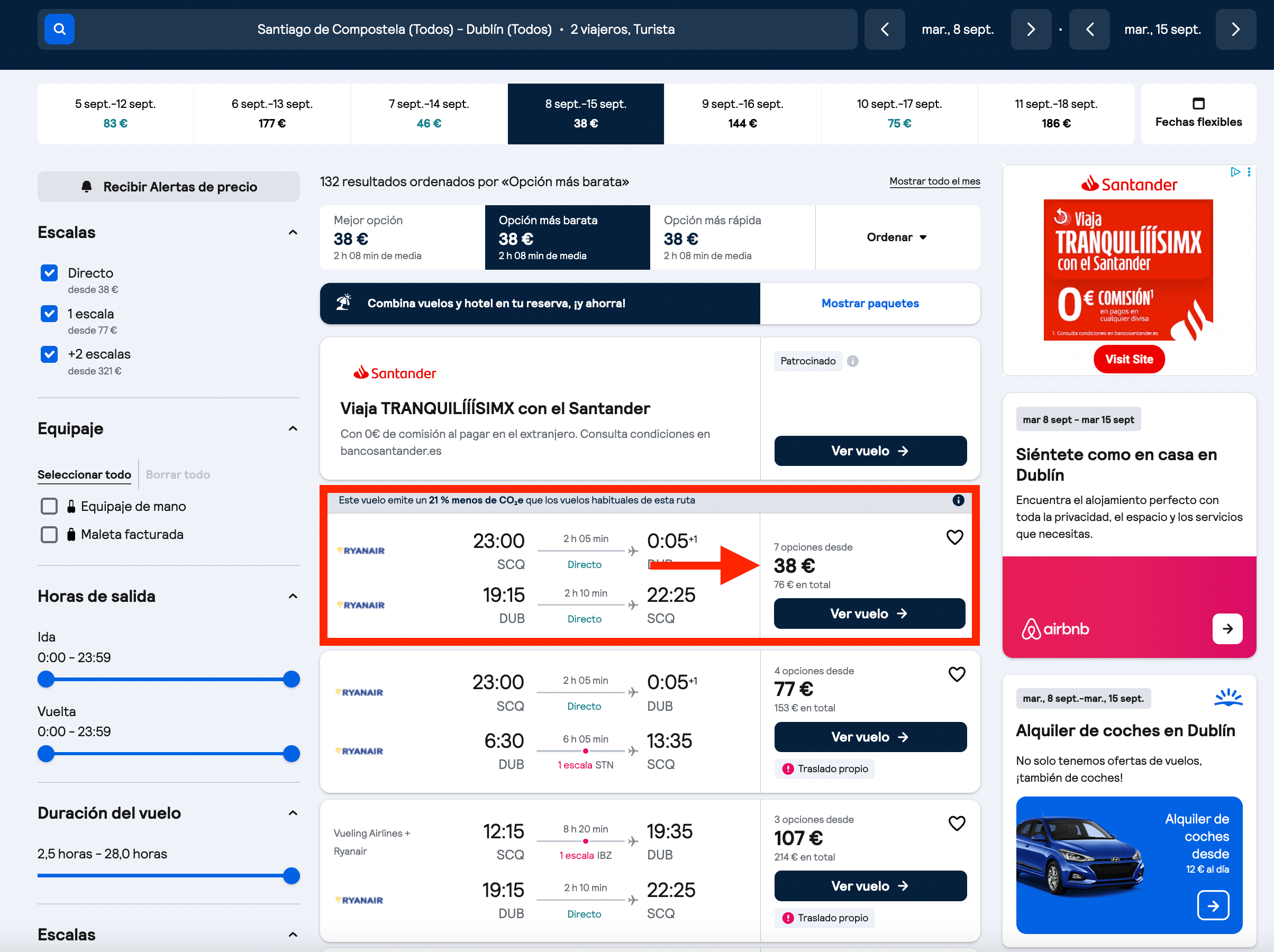Click the Airbnb arrow button
This screenshot has width=1274, height=952.
coord(1227,629)
